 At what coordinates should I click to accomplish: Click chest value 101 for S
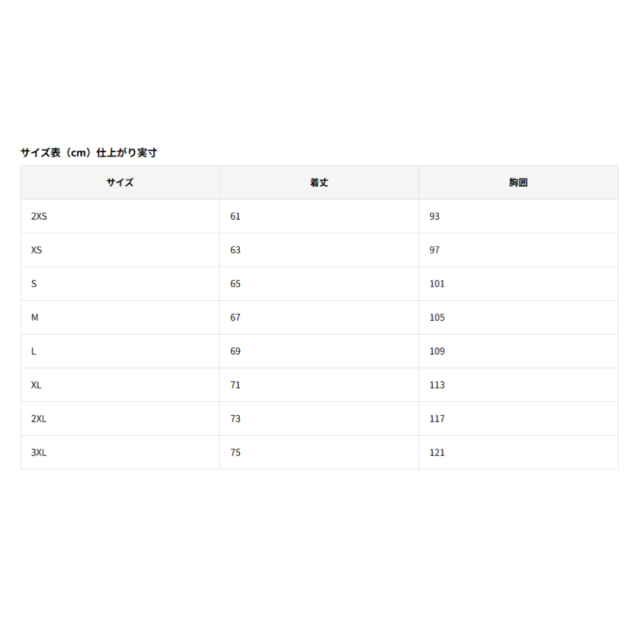pos(437,284)
